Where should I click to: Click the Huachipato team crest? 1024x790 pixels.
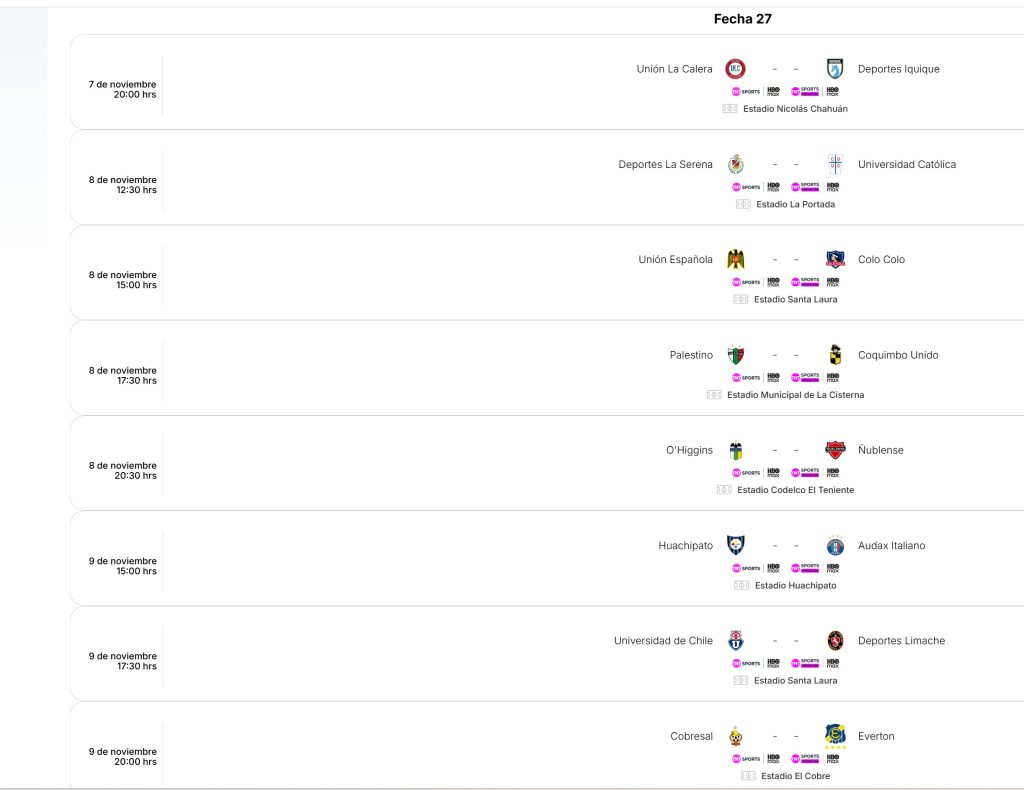tap(735, 545)
